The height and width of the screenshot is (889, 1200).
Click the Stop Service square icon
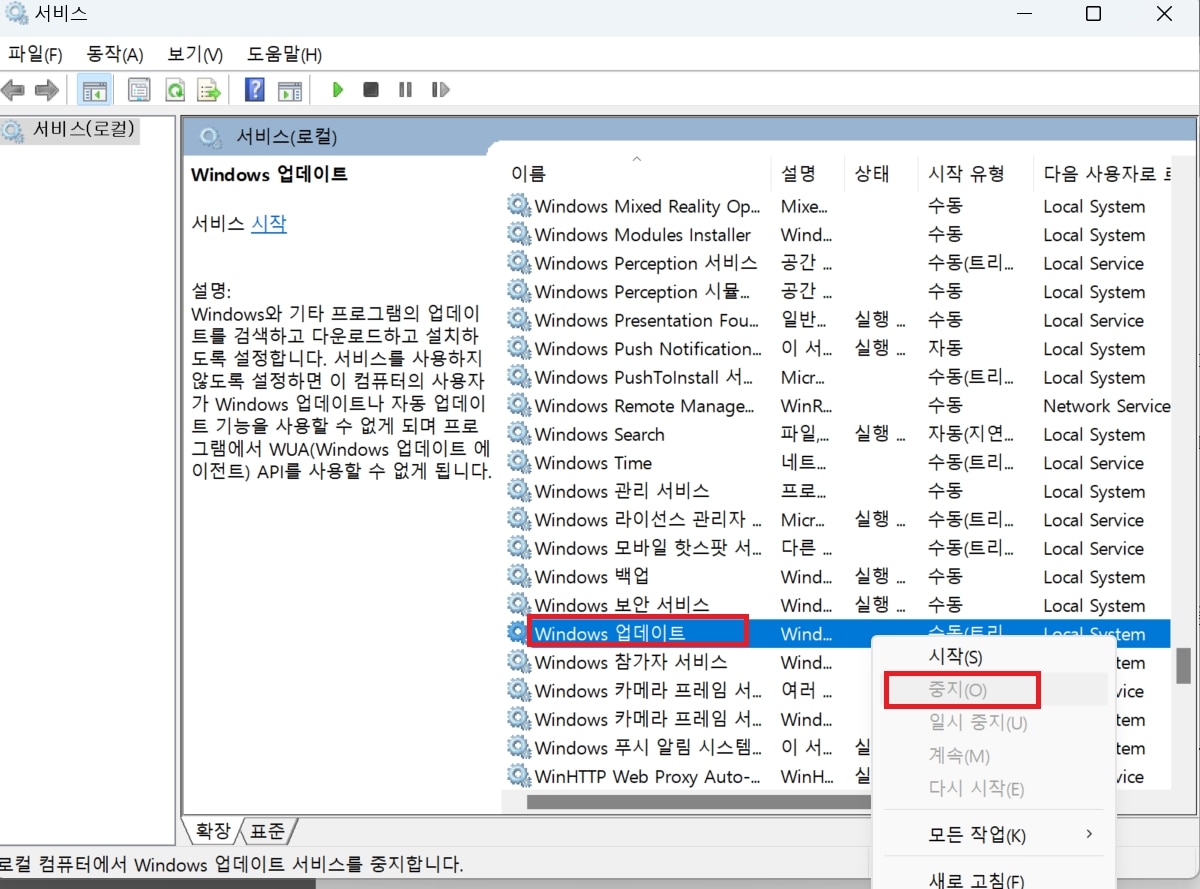(x=371, y=90)
